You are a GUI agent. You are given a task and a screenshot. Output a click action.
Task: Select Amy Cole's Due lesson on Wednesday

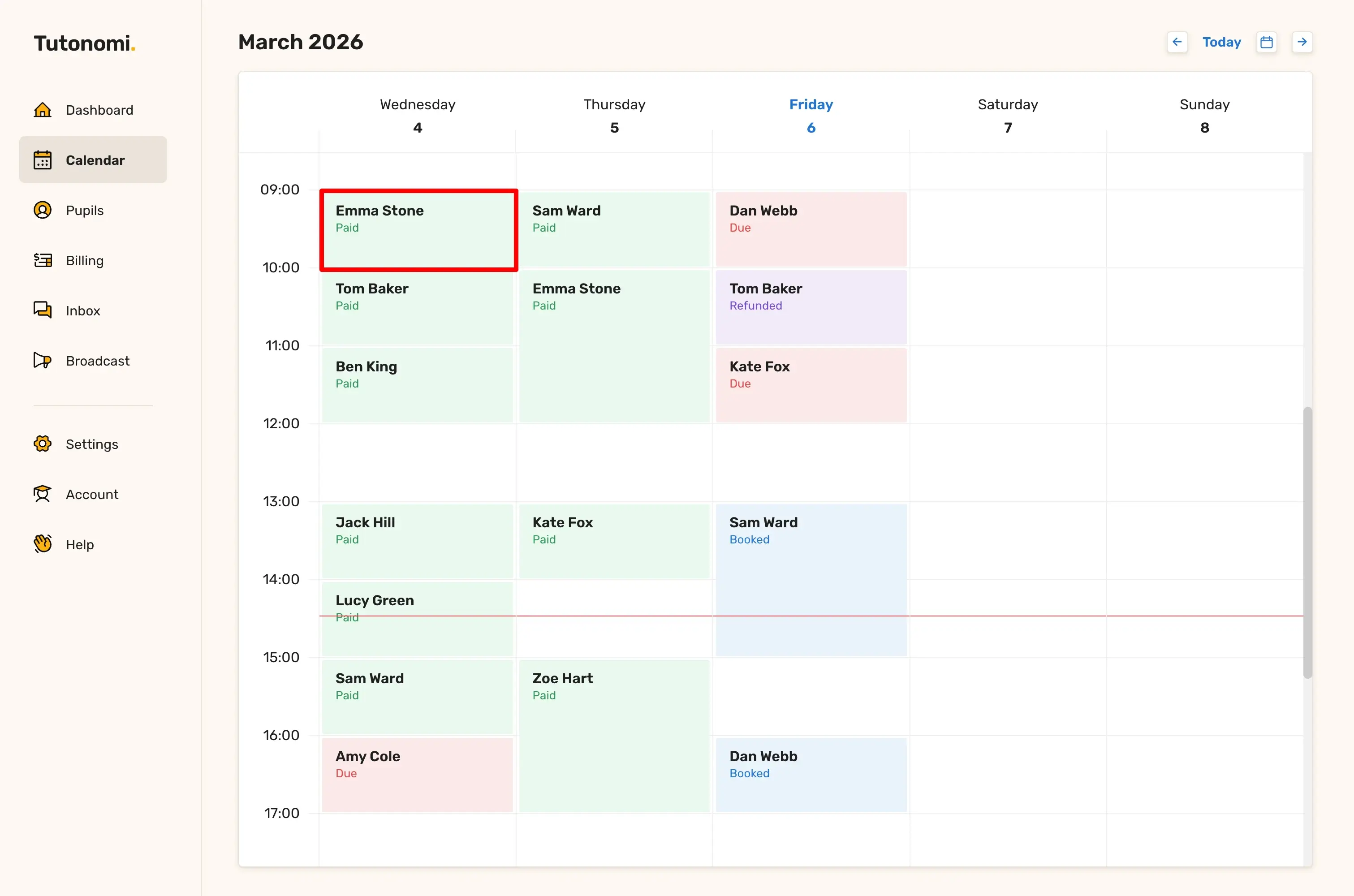pos(417,775)
